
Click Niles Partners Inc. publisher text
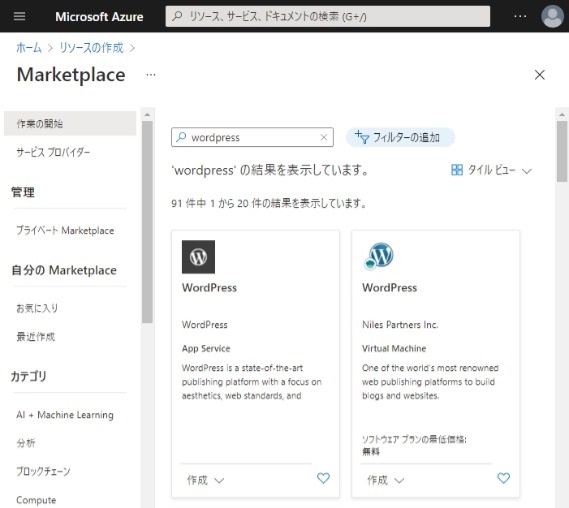[x=400, y=324]
